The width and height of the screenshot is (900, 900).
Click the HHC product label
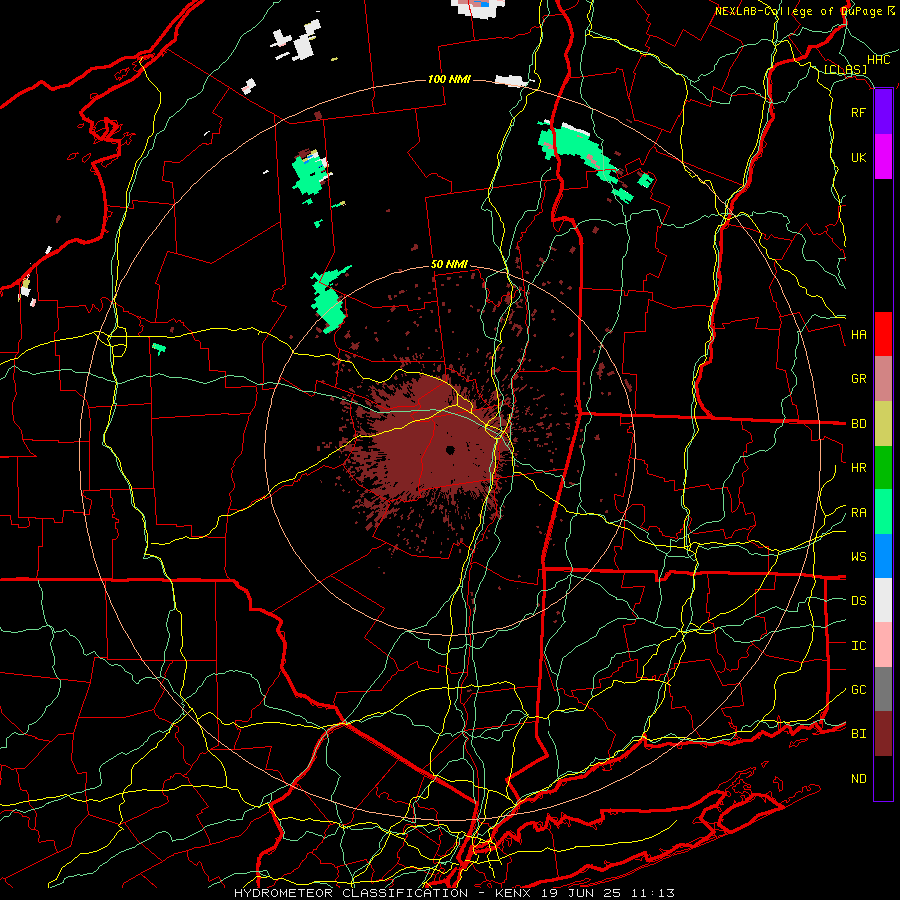(878, 60)
